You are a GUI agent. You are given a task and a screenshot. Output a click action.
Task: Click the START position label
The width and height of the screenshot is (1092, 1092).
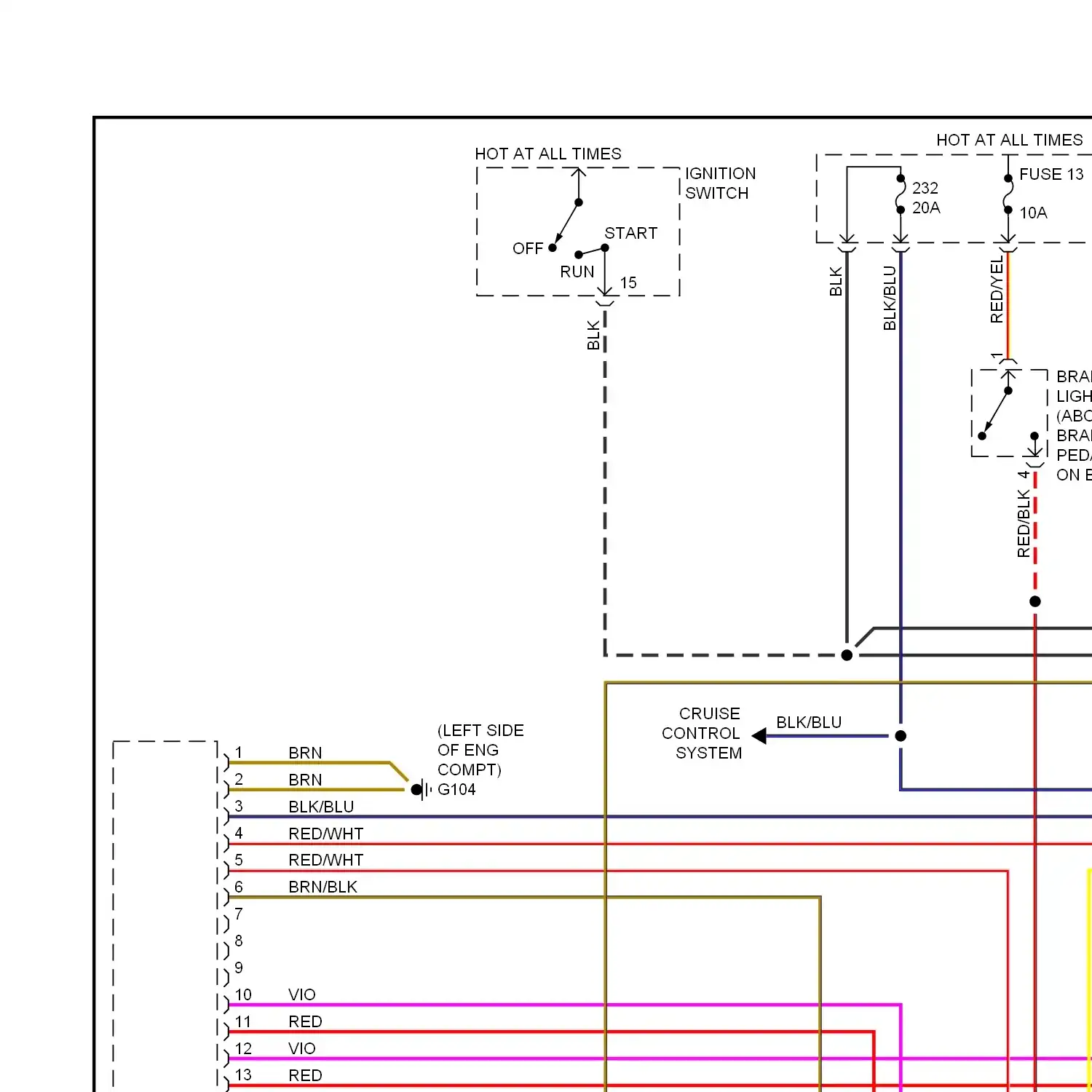click(x=630, y=233)
